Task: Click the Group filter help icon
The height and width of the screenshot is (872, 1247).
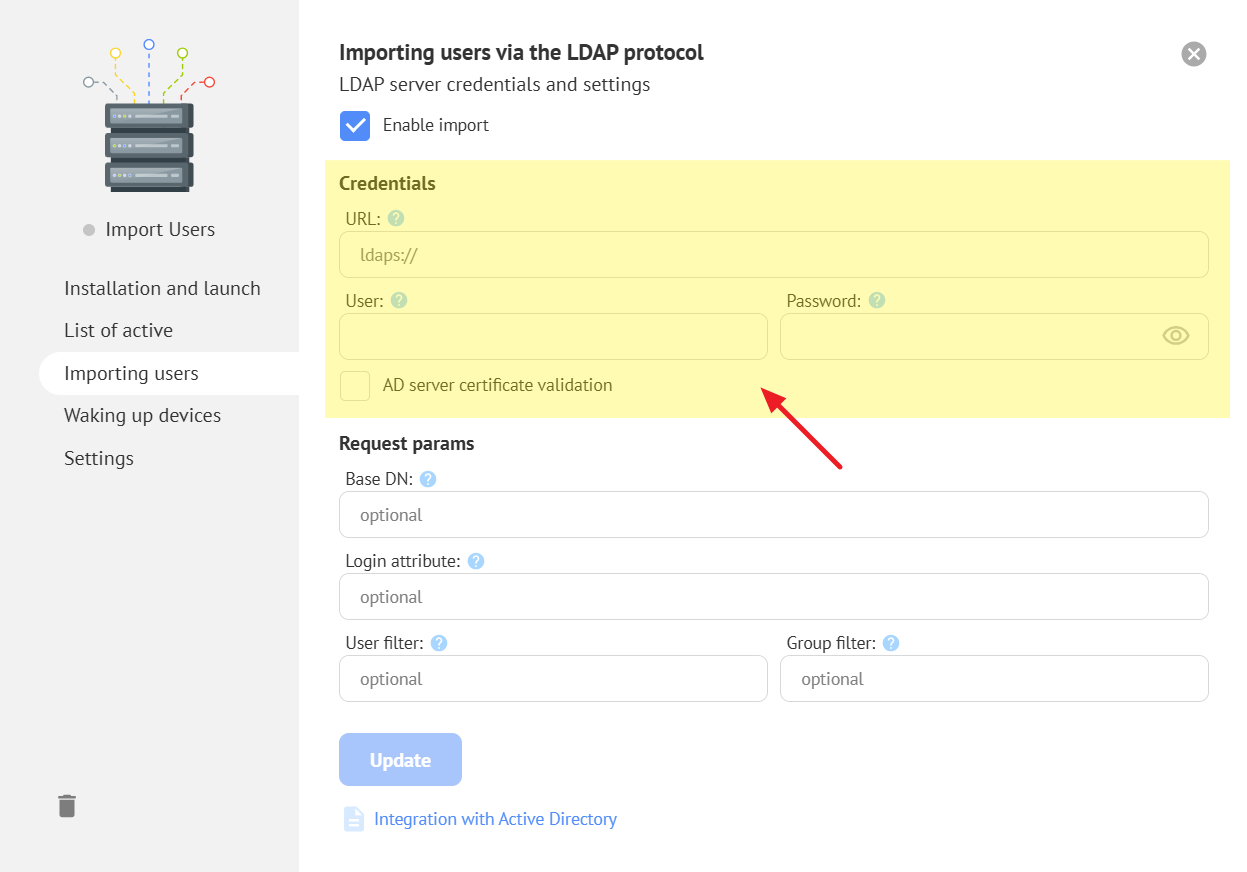Action: [891, 643]
